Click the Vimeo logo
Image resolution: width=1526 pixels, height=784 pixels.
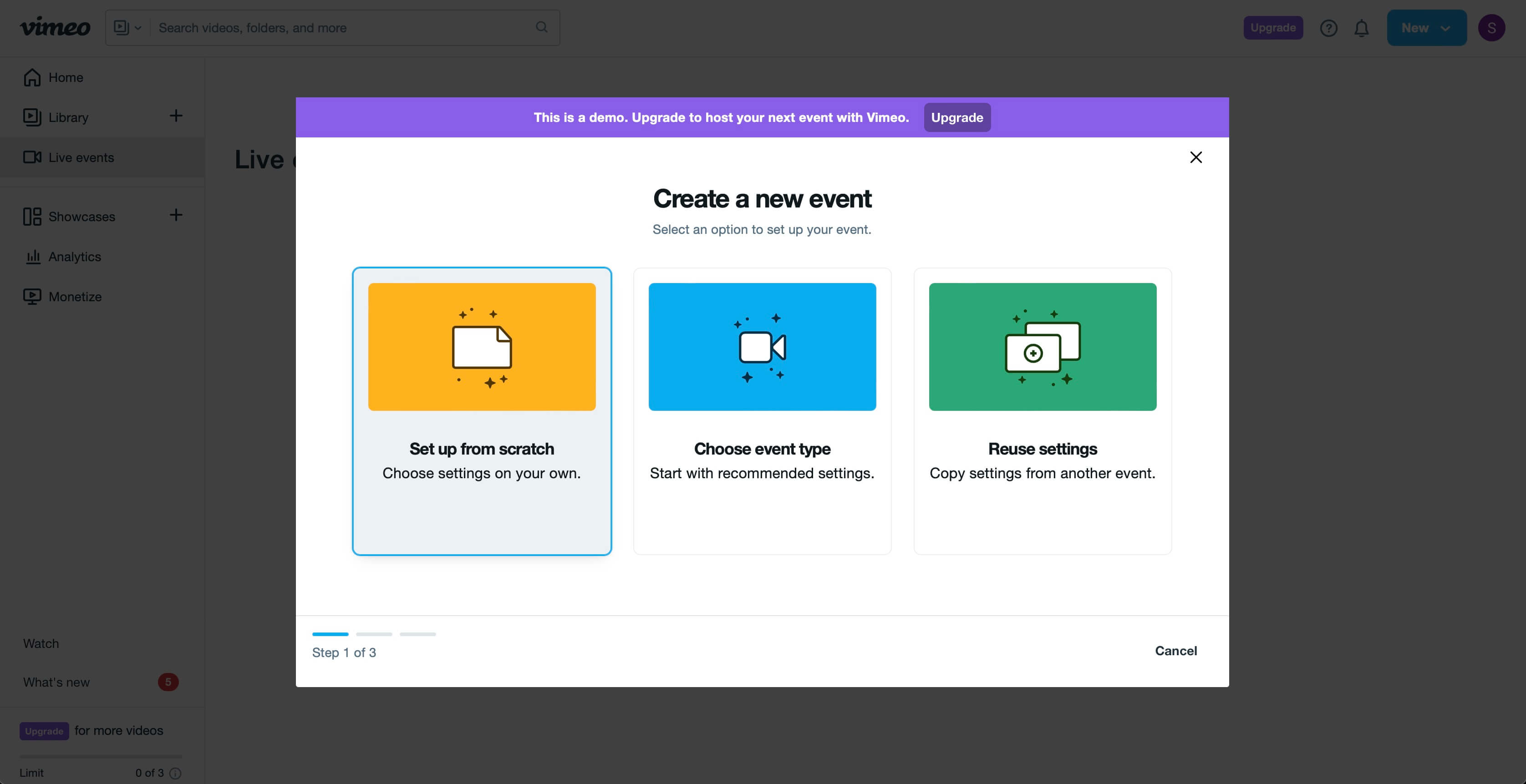click(55, 28)
